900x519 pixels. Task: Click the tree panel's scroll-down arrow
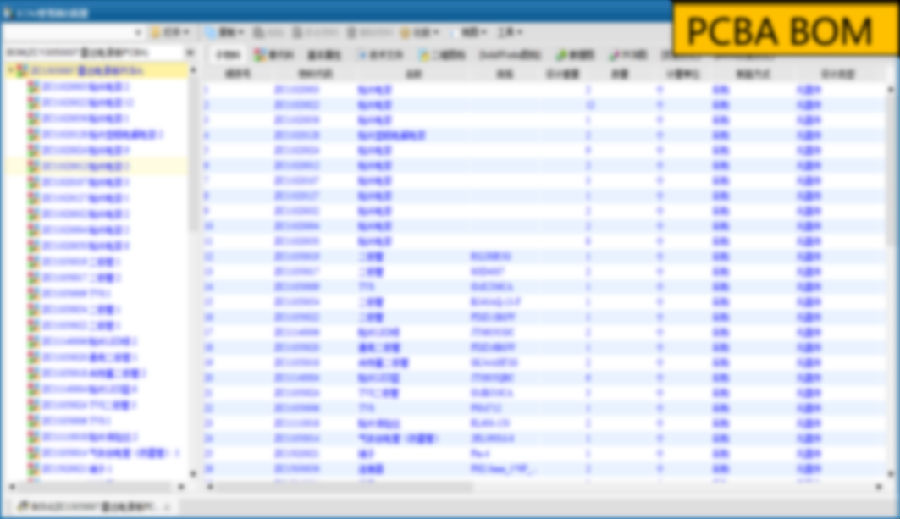[x=193, y=474]
